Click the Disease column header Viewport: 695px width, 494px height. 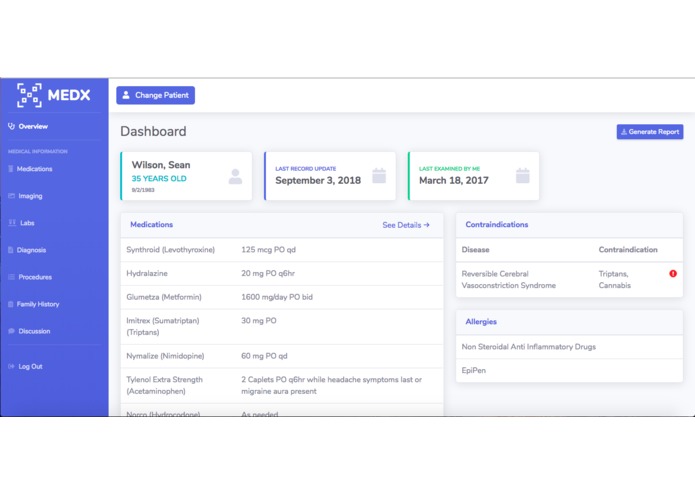[x=475, y=249]
